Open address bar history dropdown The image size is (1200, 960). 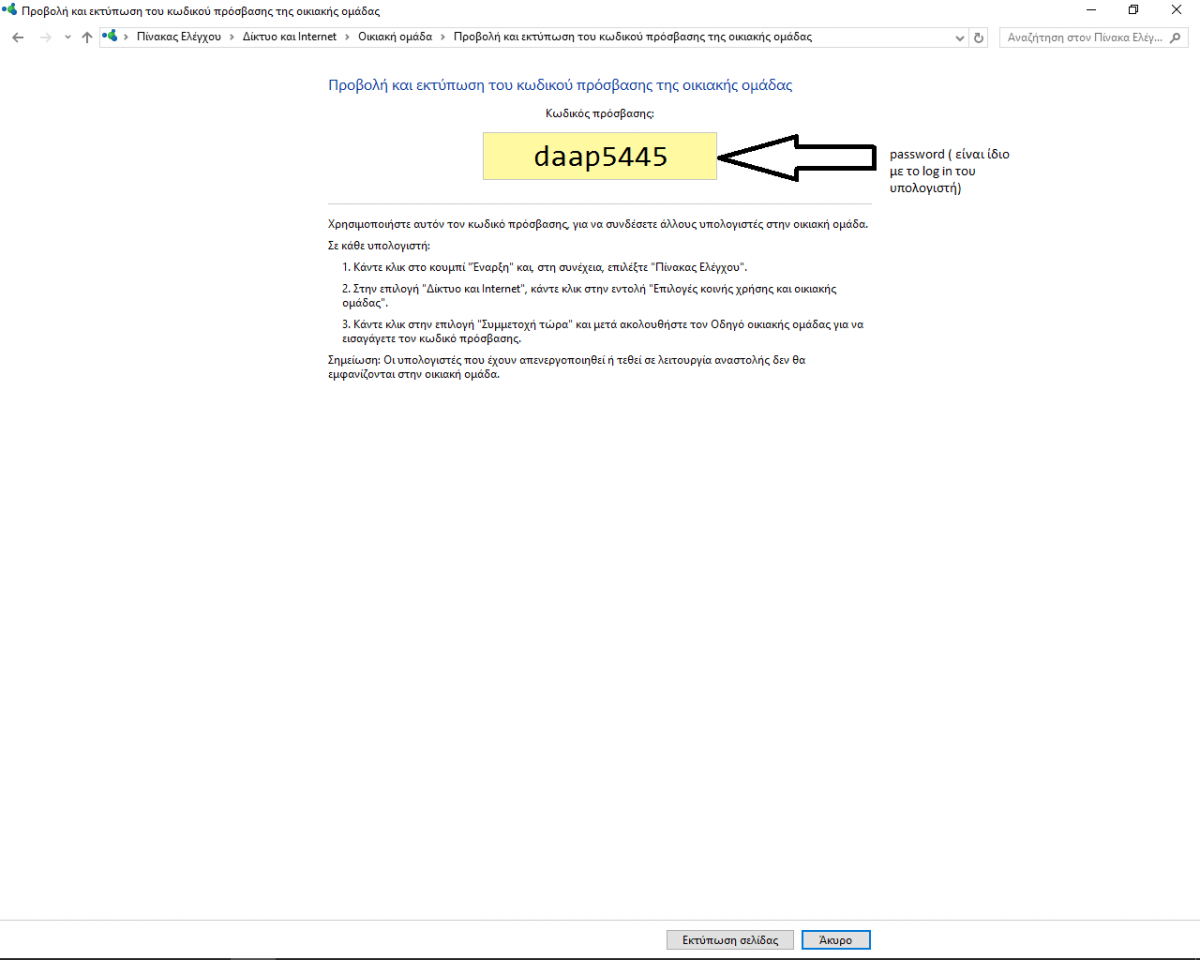click(961, 37)
